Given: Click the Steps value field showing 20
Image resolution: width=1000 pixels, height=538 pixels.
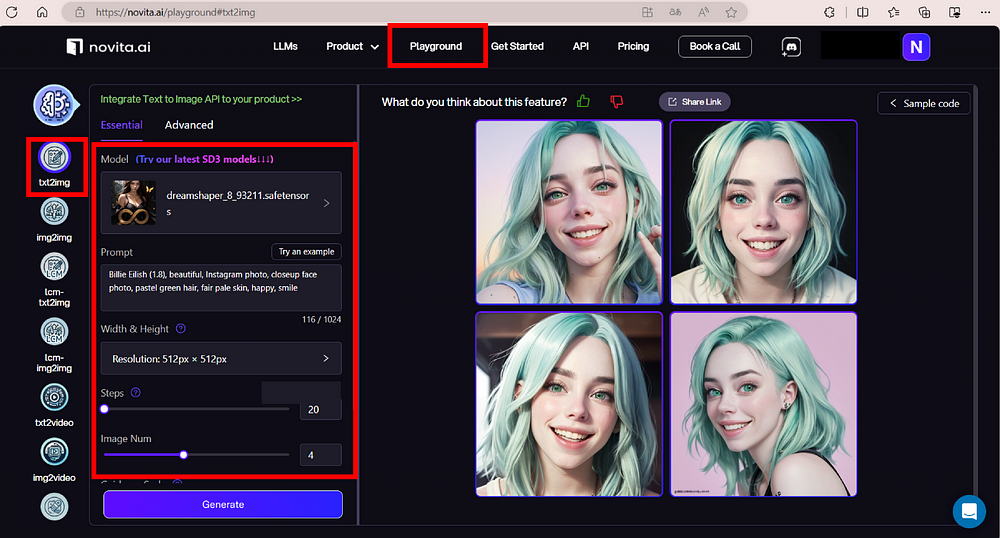Looking at the screenshot, I should click(320, 409).
